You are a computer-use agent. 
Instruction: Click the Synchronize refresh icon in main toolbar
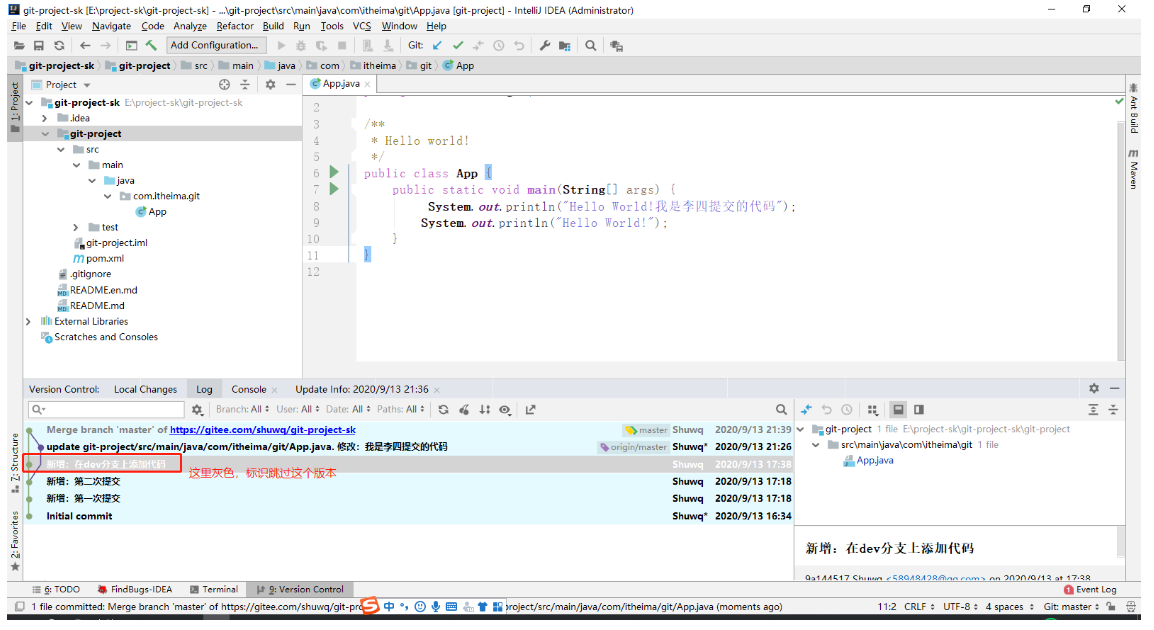coord(59,46)
